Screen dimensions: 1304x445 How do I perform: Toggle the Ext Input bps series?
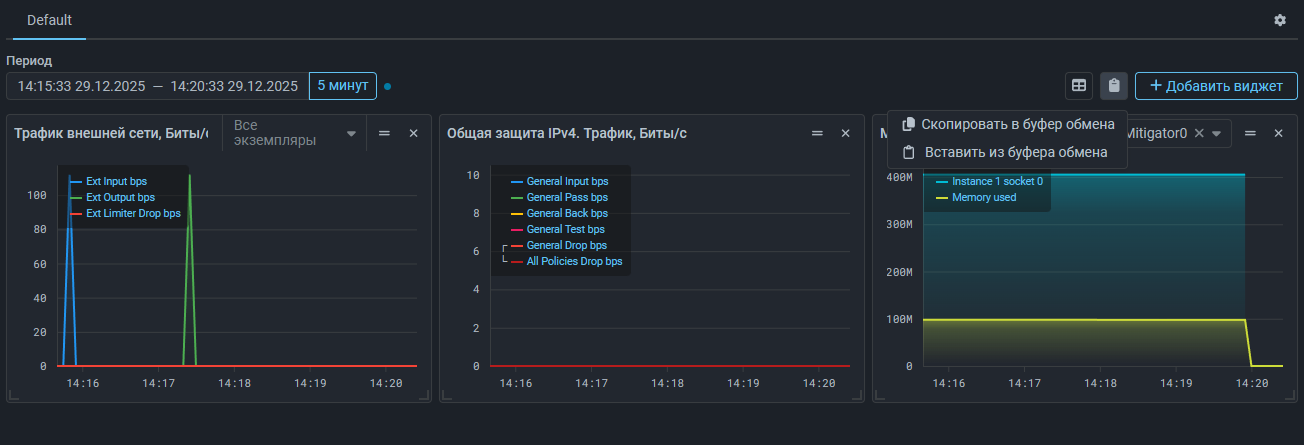[116, 182]
